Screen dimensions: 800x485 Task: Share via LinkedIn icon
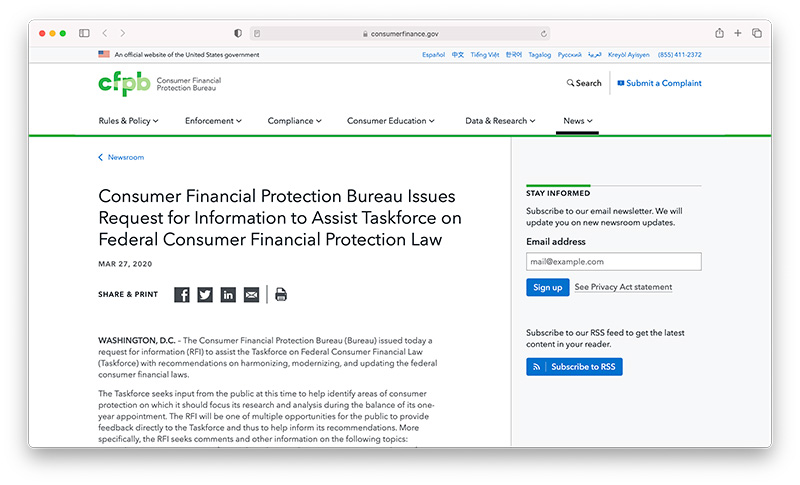coord(228,295)
